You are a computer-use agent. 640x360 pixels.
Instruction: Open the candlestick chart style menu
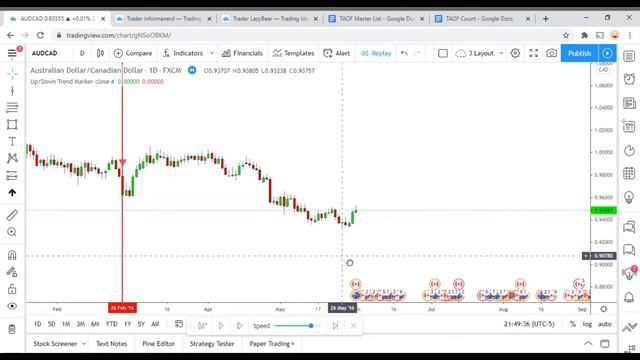100,53
